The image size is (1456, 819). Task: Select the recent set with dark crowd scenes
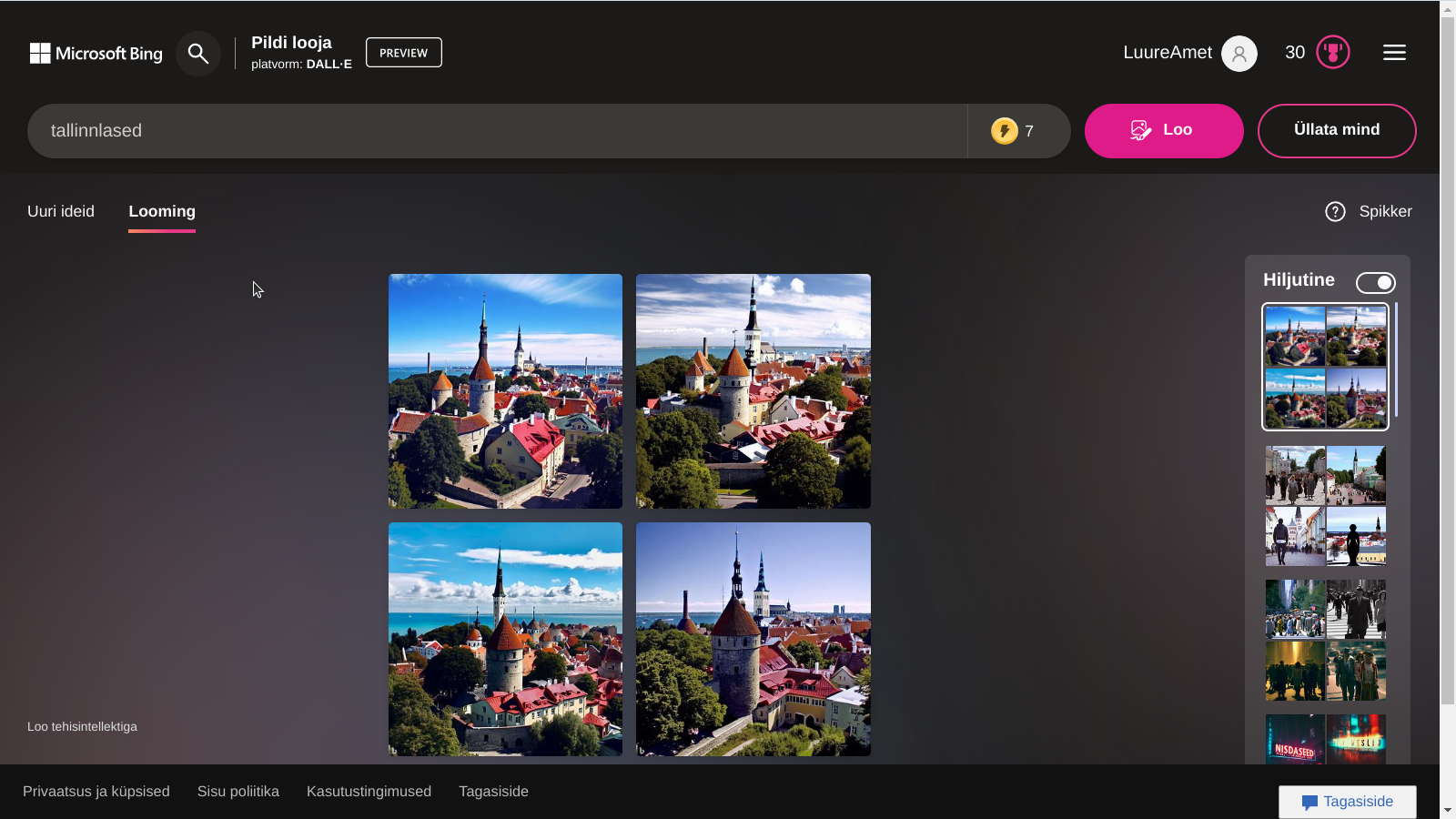coord(1326,640)
